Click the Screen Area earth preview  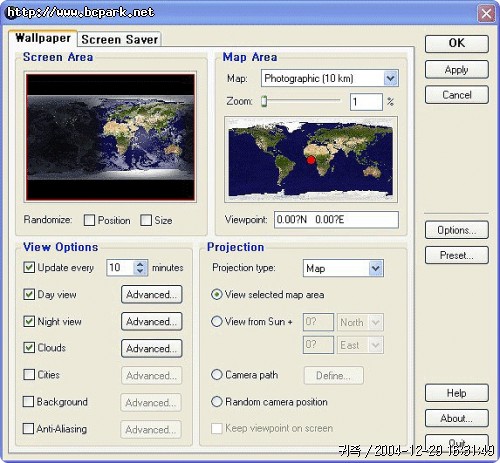[x=110, y=137]
